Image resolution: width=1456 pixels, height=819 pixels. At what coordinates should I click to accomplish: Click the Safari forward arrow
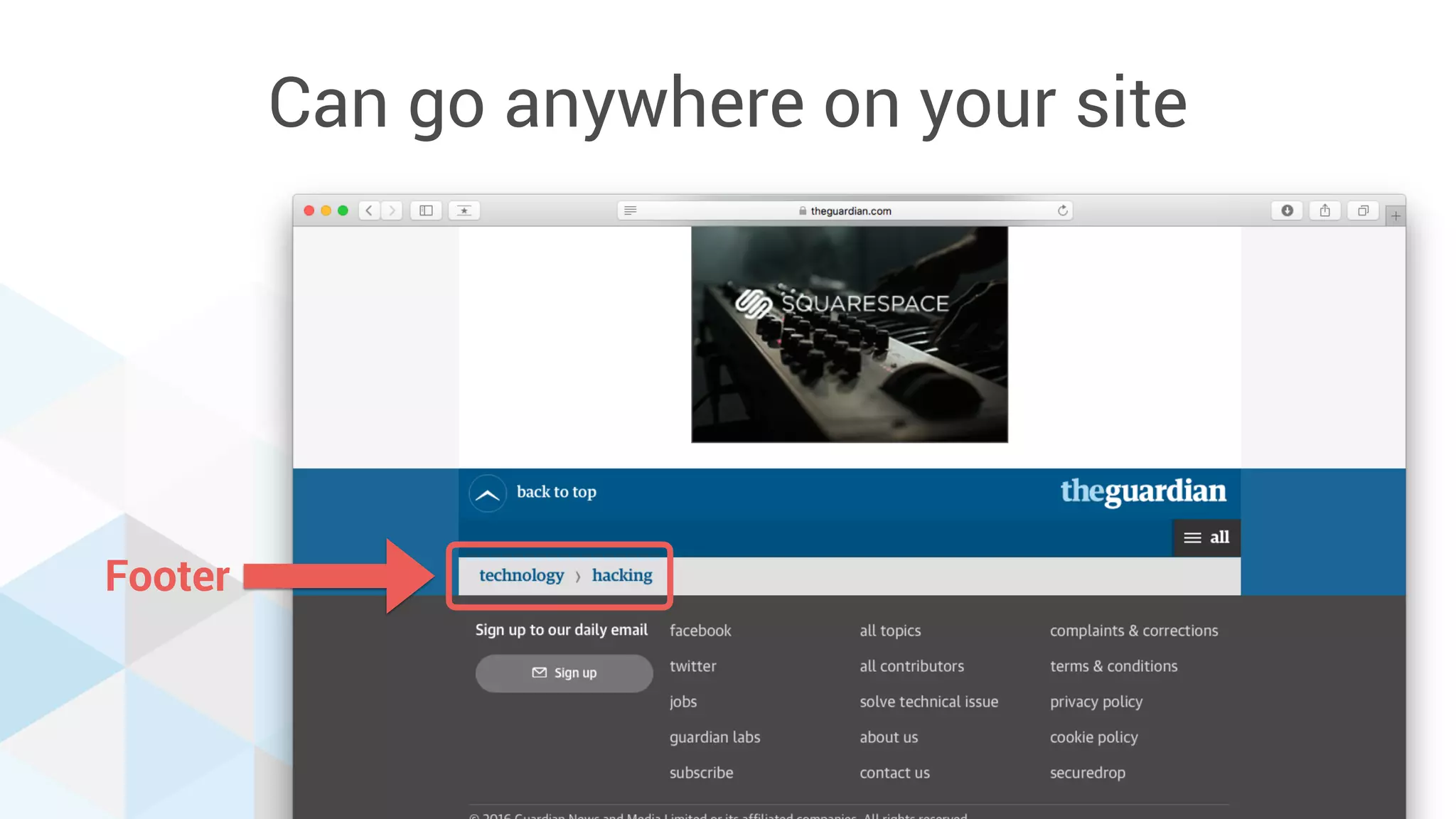392,210
